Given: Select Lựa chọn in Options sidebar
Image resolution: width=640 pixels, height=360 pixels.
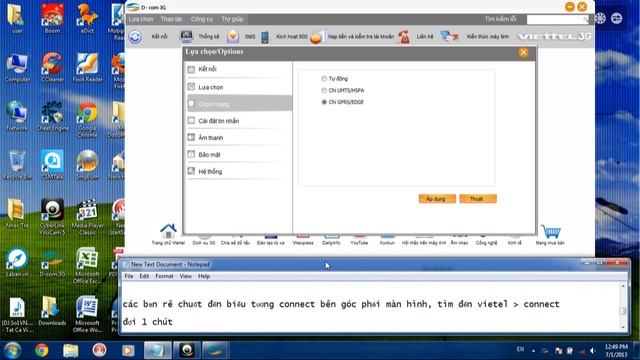Looking at the screenshot, I should point(239,87).
